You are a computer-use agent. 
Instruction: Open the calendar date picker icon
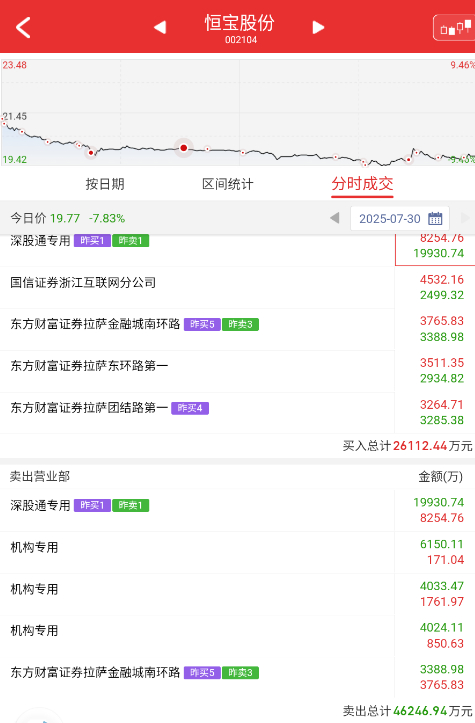(435, 218)
